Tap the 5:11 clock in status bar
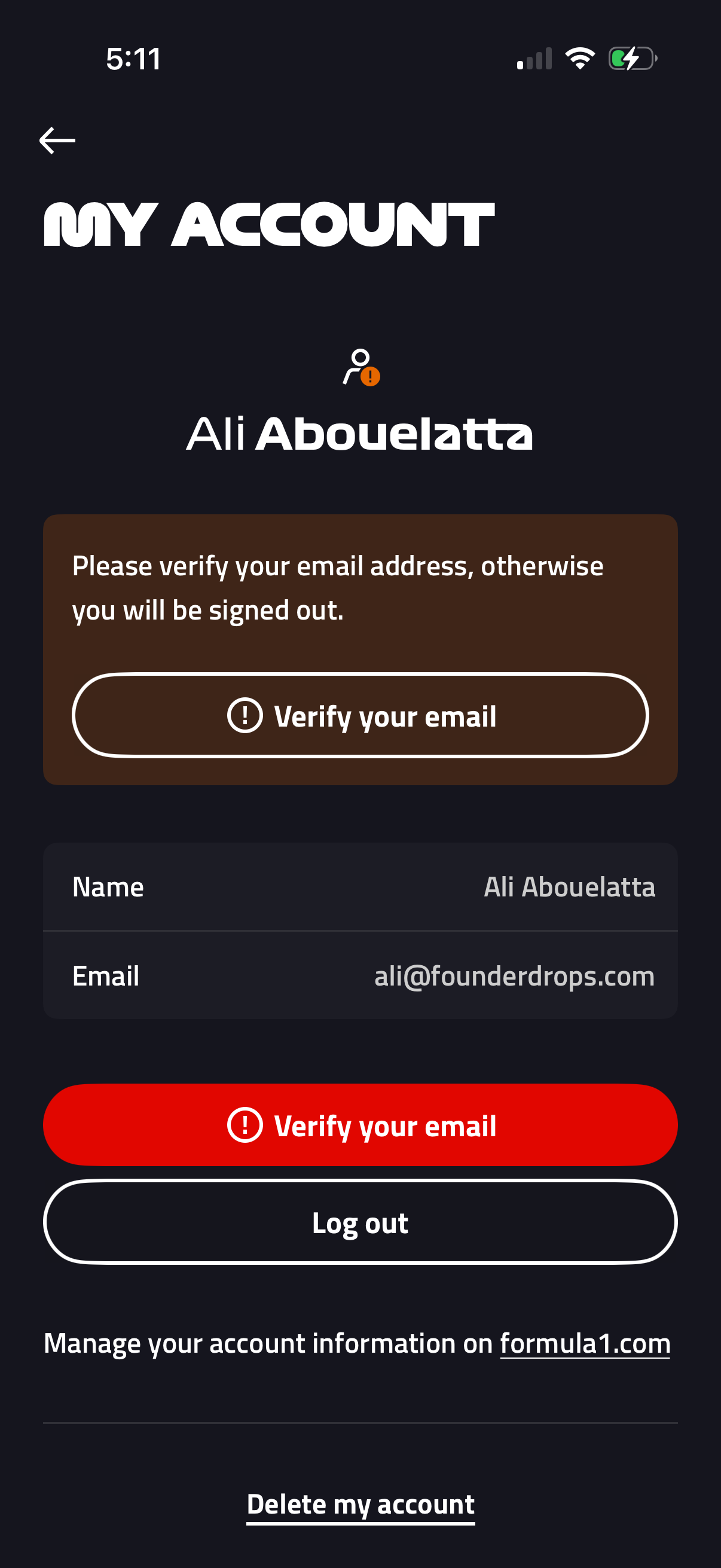The image size is (721, 1568). (133, 59)
